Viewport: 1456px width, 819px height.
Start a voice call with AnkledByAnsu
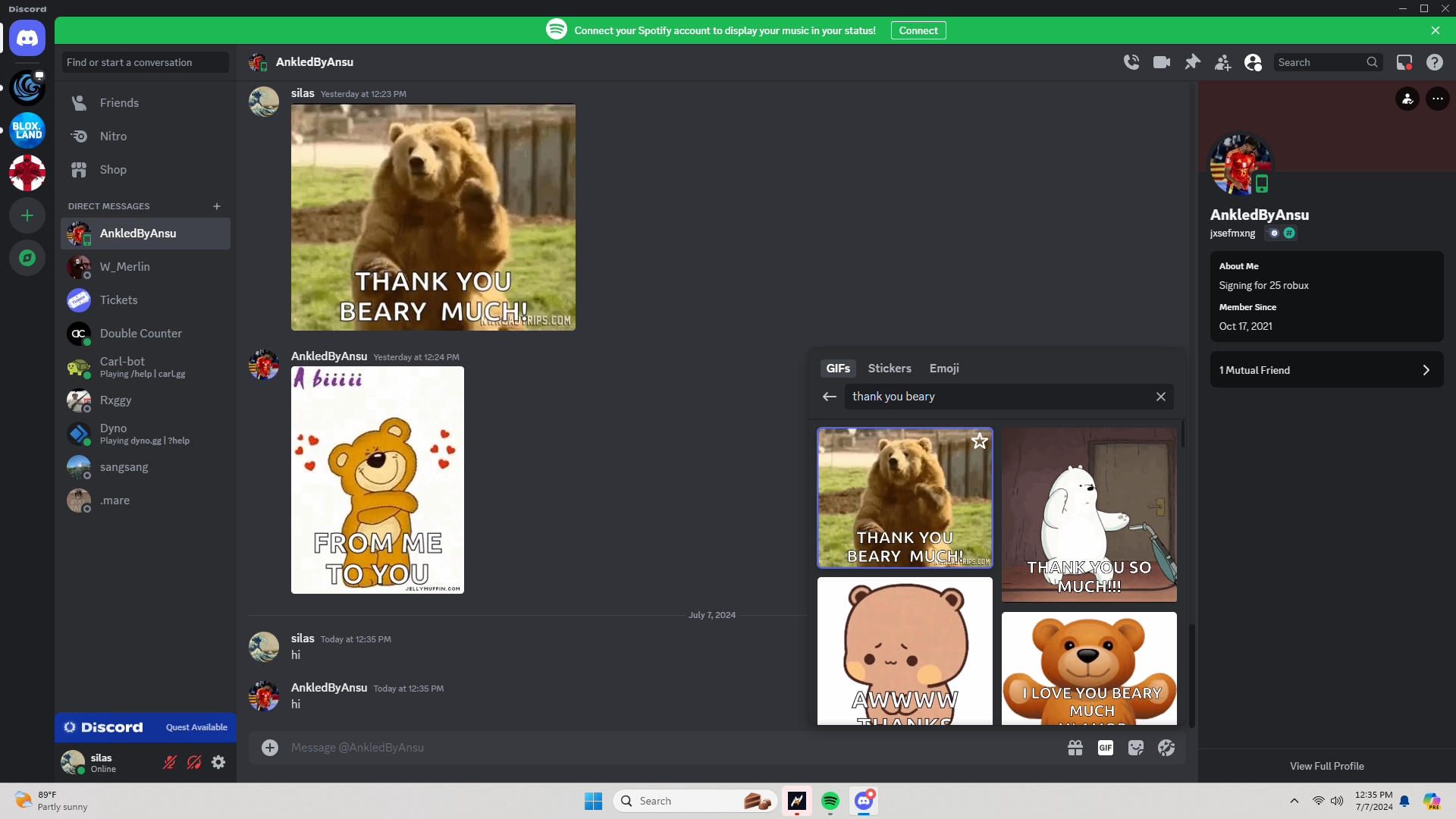click(x=1131, y=62)
